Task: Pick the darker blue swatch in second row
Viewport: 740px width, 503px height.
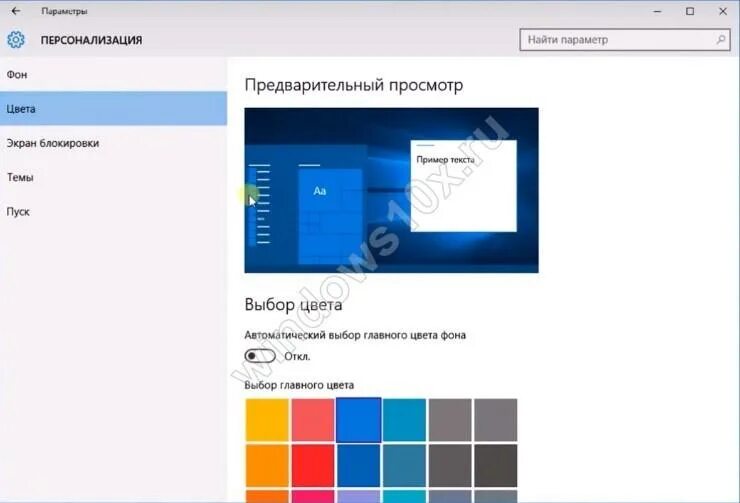Action: coord(359,465)
